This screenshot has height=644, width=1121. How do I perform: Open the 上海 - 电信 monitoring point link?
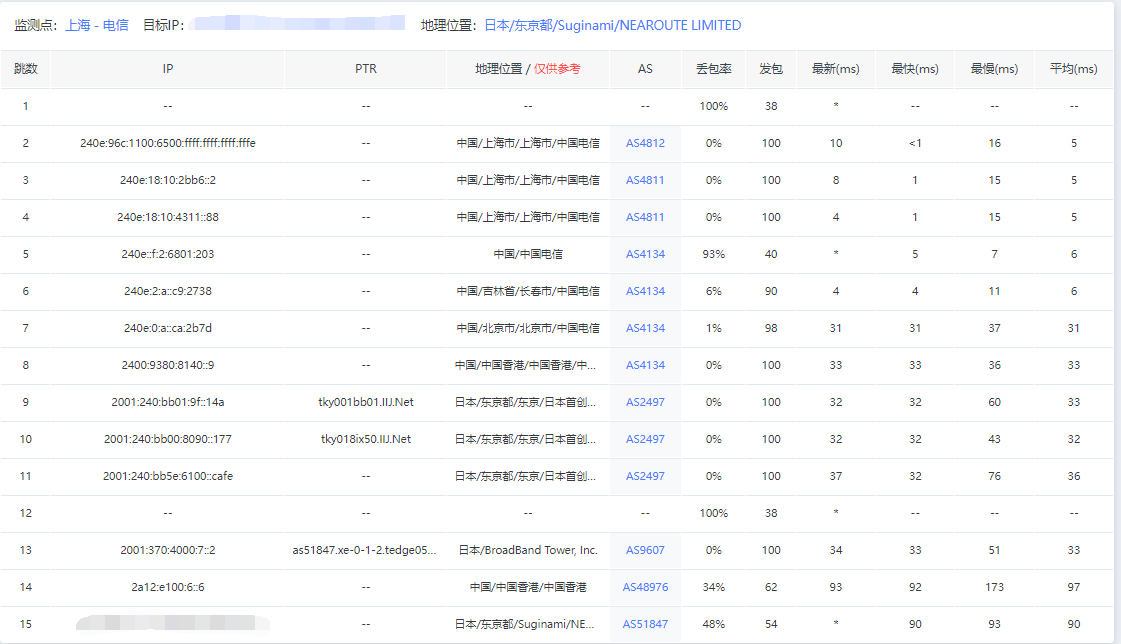97,25
